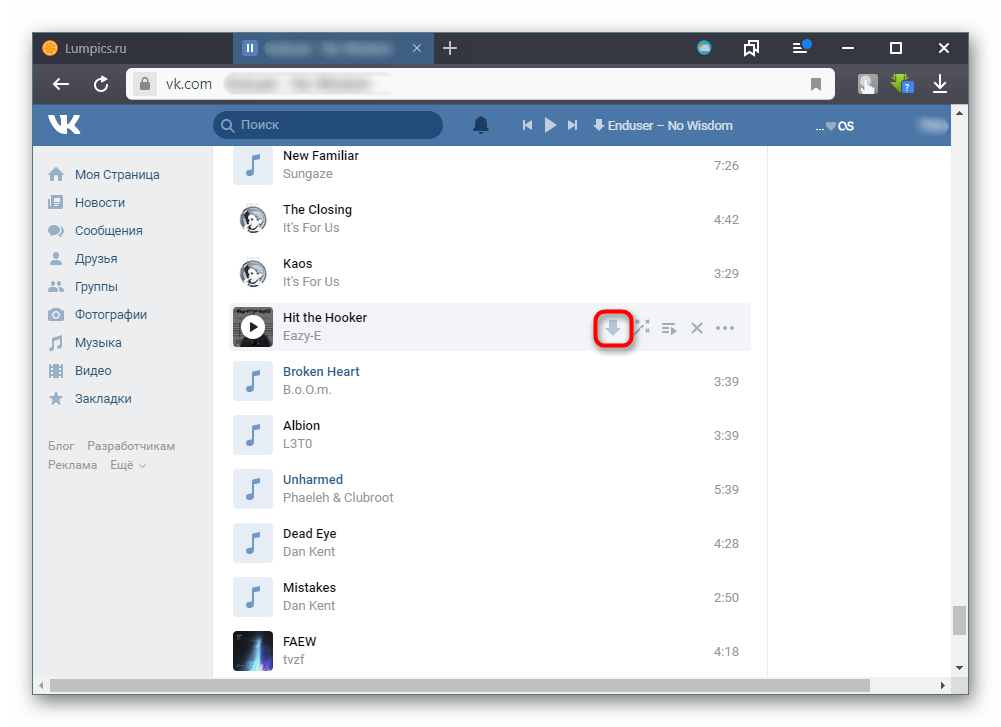The height and width of the screenshot is (727, 1001).
Task: Switch to the Lumpics.ru tab
Action: [133, 49]
